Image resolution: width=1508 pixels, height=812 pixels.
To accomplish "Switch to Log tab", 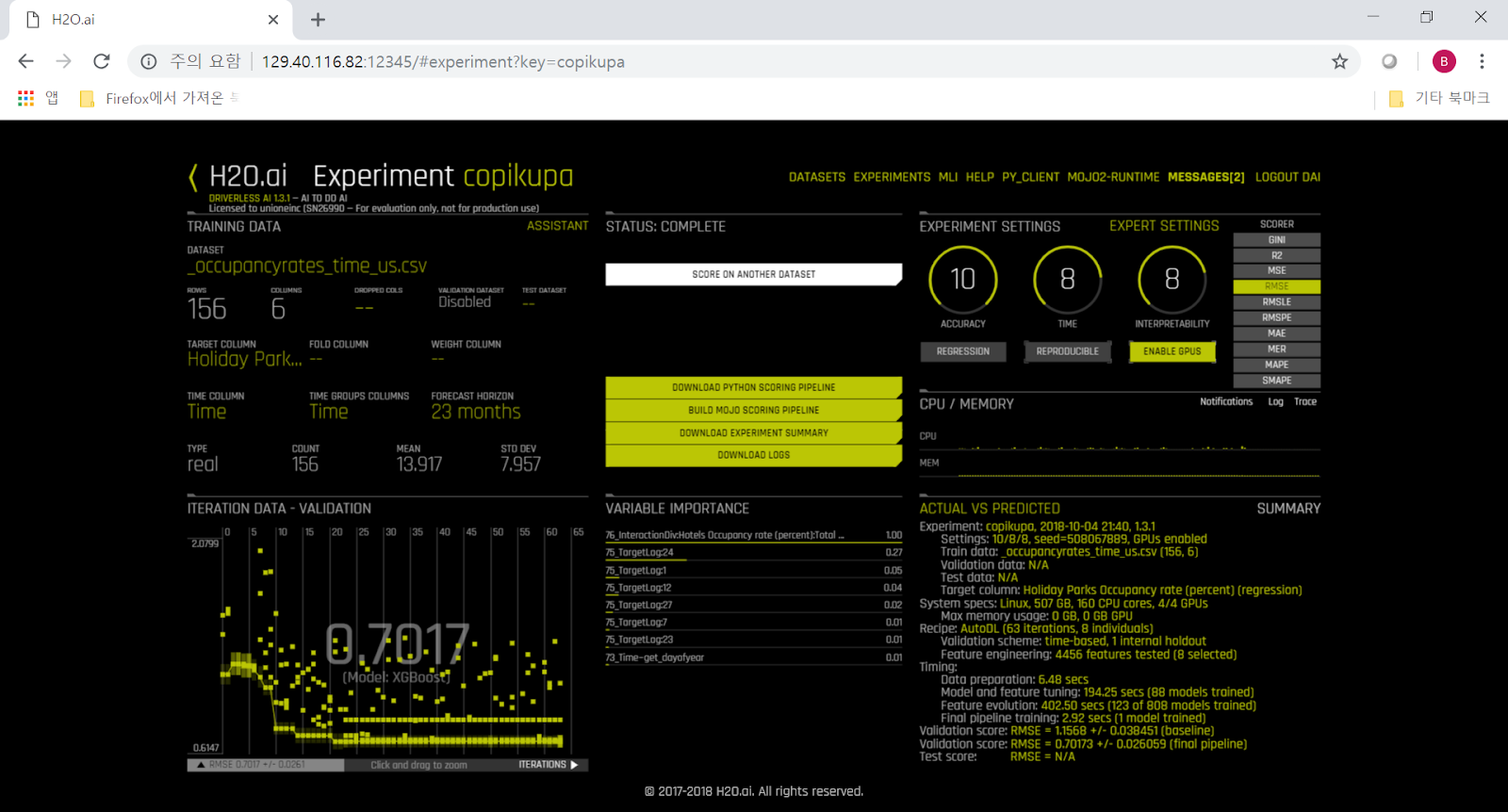I will point(1275,402).
